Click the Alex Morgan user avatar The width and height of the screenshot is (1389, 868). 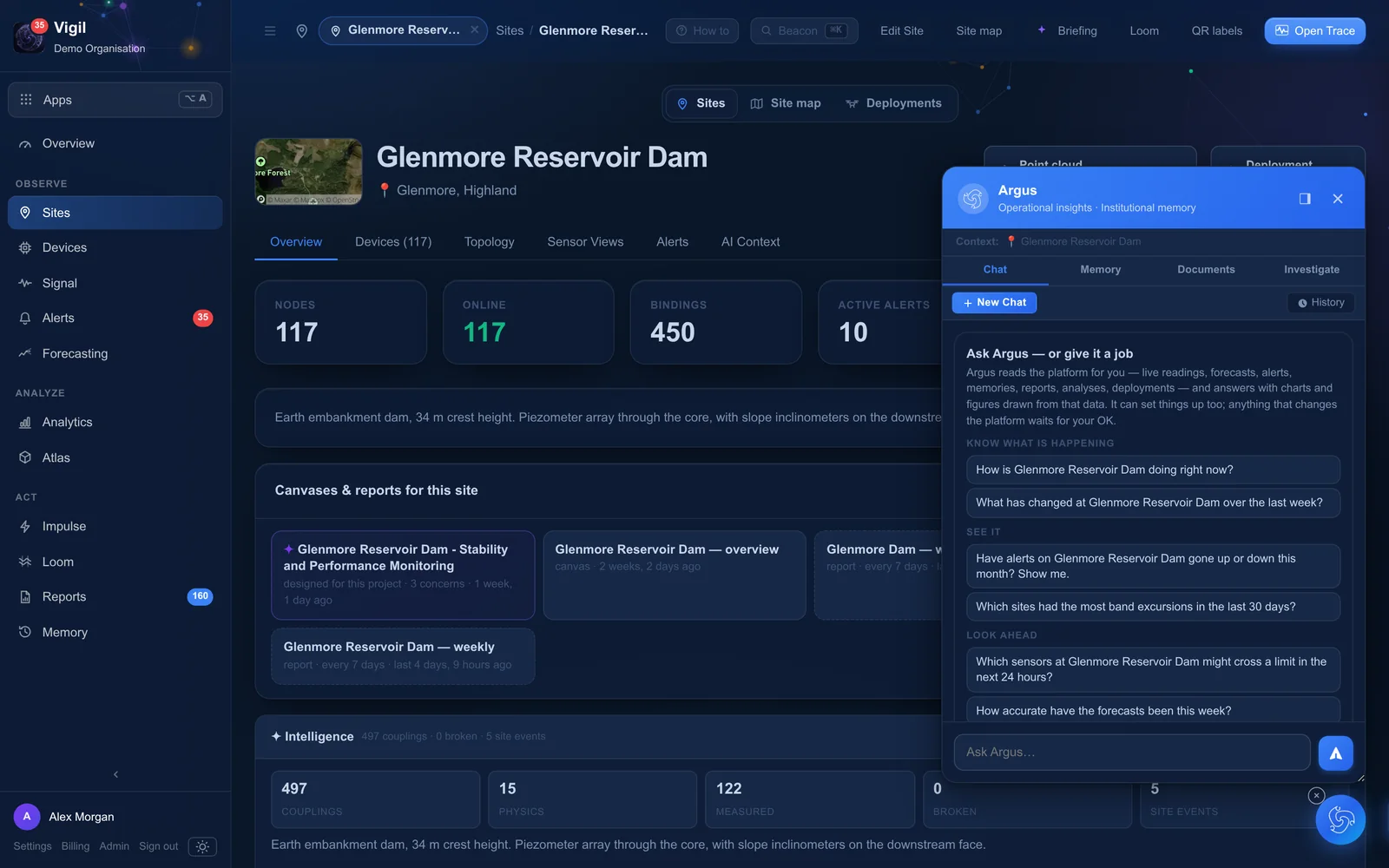[27, 817]
